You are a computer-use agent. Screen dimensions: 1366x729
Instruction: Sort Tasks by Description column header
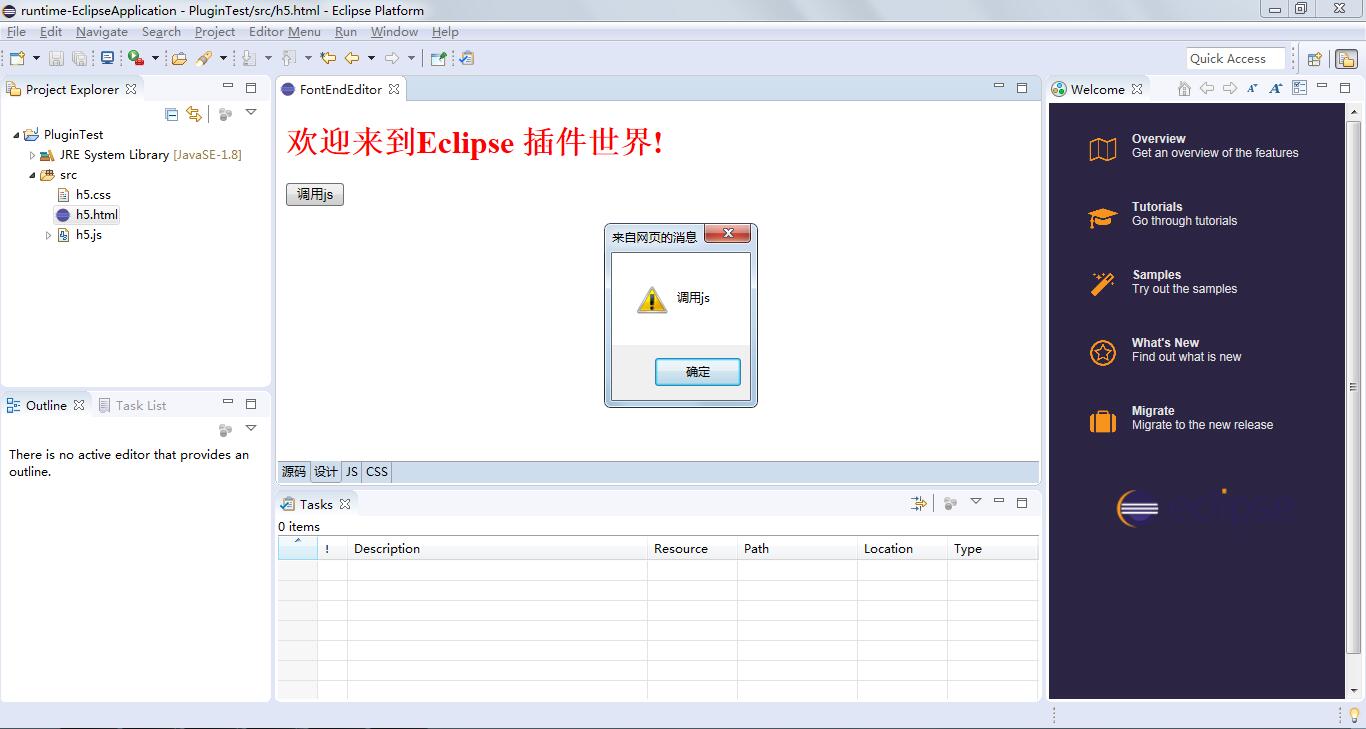497,549
